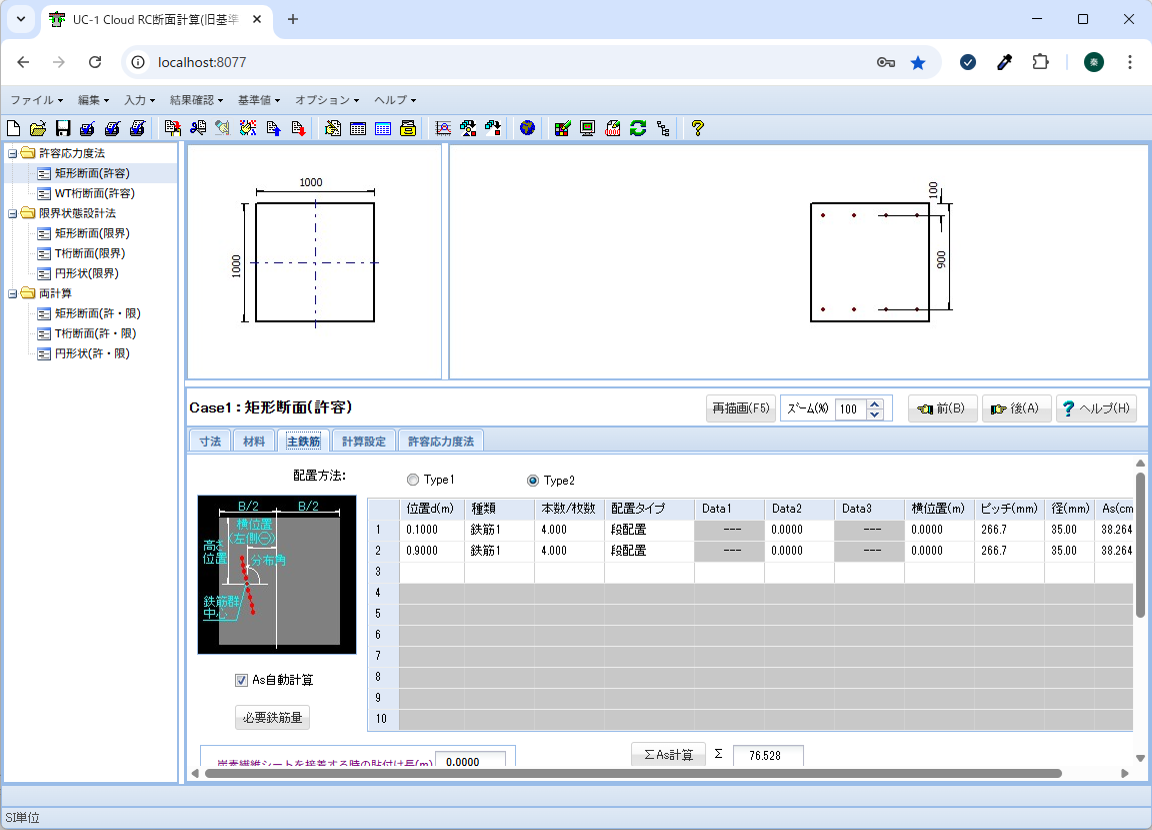This screenshot has height=830, width=1152.
Task: Save using the floppy disk icon
Action: coord(63,128)
